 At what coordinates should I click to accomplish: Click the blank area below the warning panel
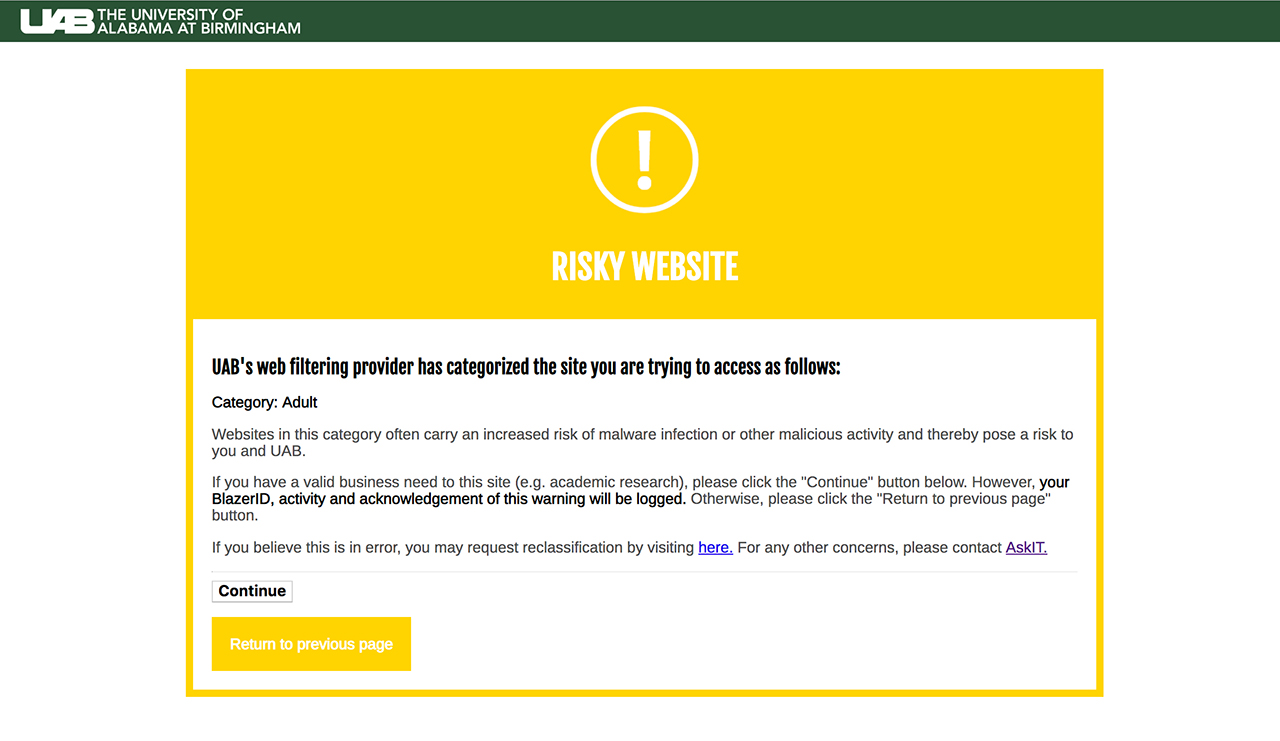[644, 720]
